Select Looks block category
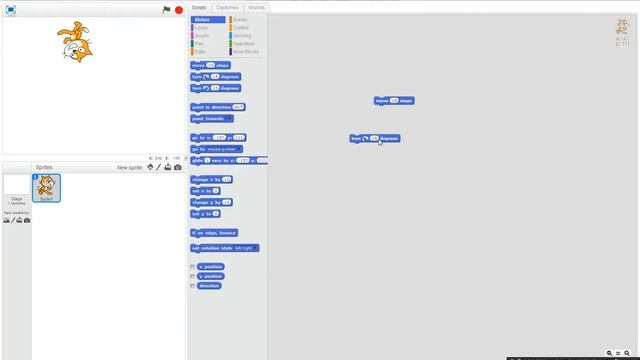 click(x=201, y=28)
